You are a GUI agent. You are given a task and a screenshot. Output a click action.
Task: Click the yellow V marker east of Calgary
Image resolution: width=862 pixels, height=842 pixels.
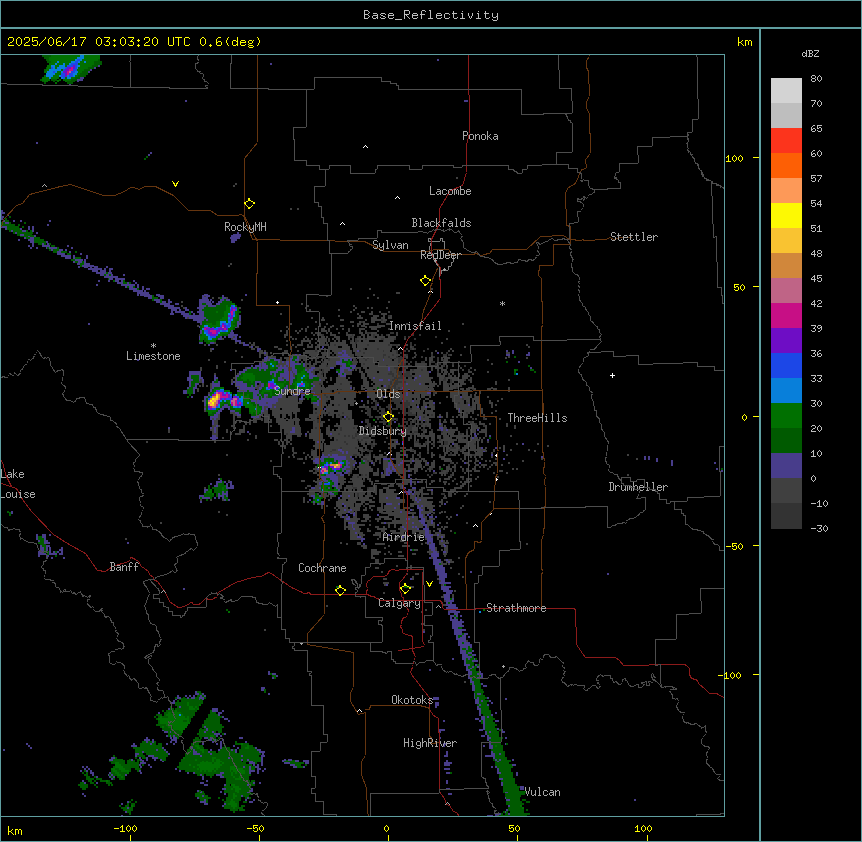(429, 584)
